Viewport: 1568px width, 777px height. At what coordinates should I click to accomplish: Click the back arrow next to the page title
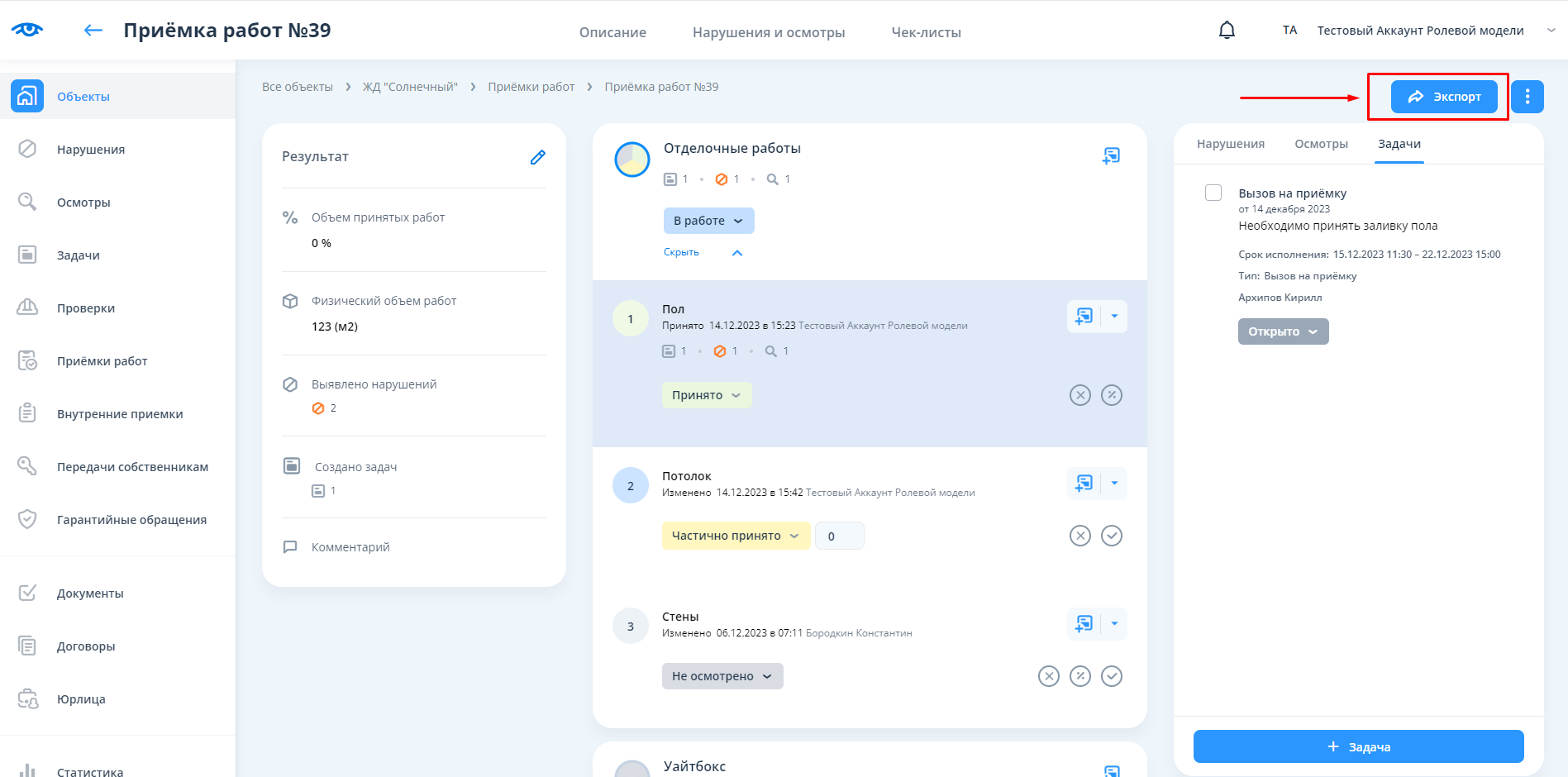tap(93, 31)
